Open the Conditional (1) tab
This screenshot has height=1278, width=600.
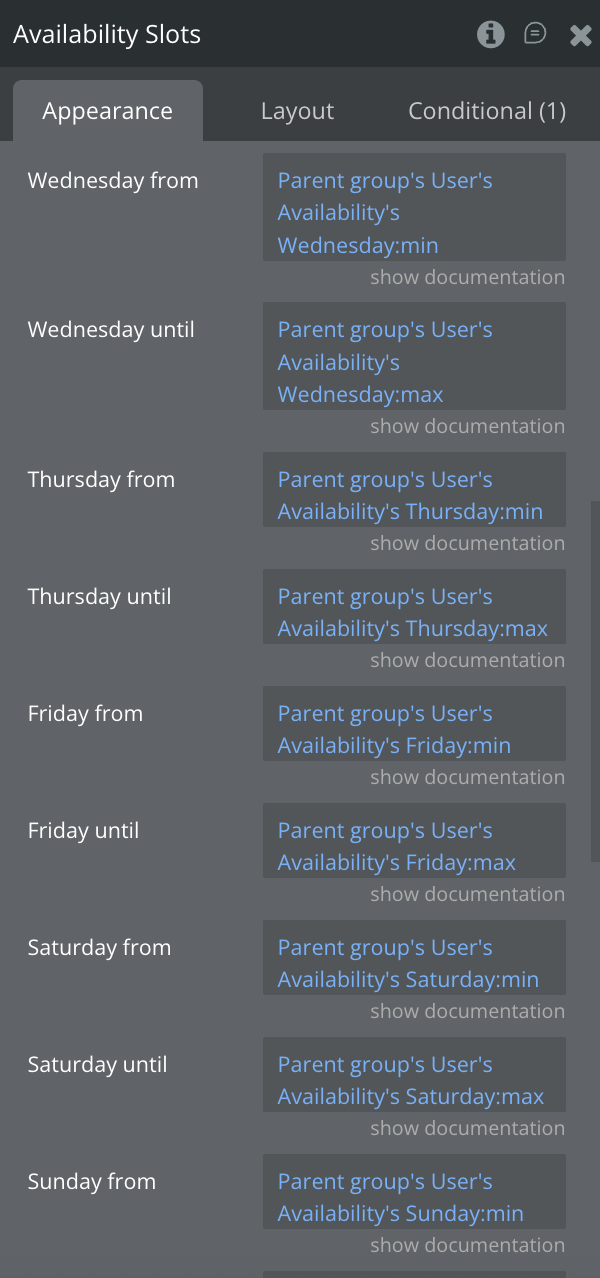487,111
